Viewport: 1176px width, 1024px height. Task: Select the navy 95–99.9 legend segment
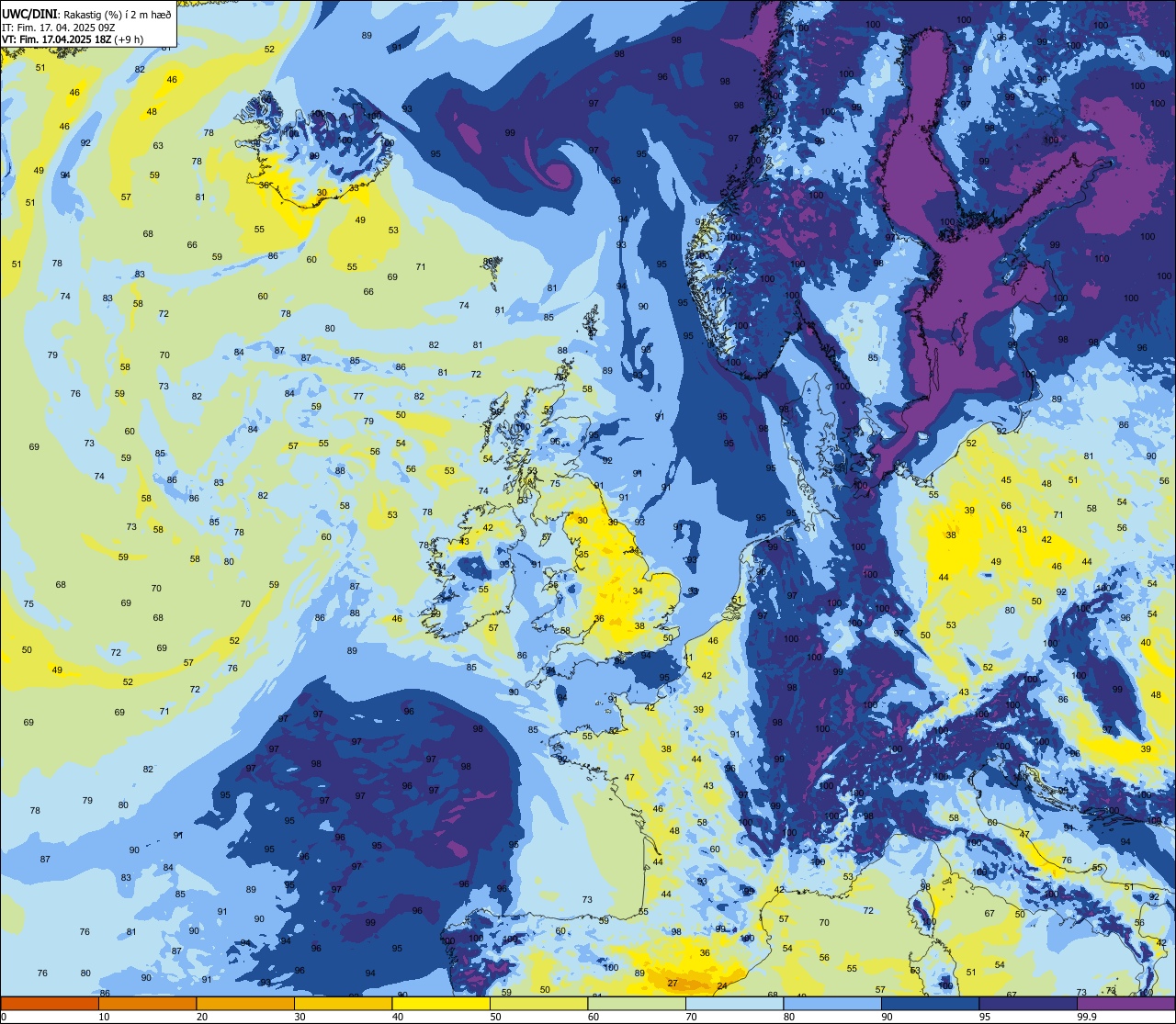point(1028,1003)
